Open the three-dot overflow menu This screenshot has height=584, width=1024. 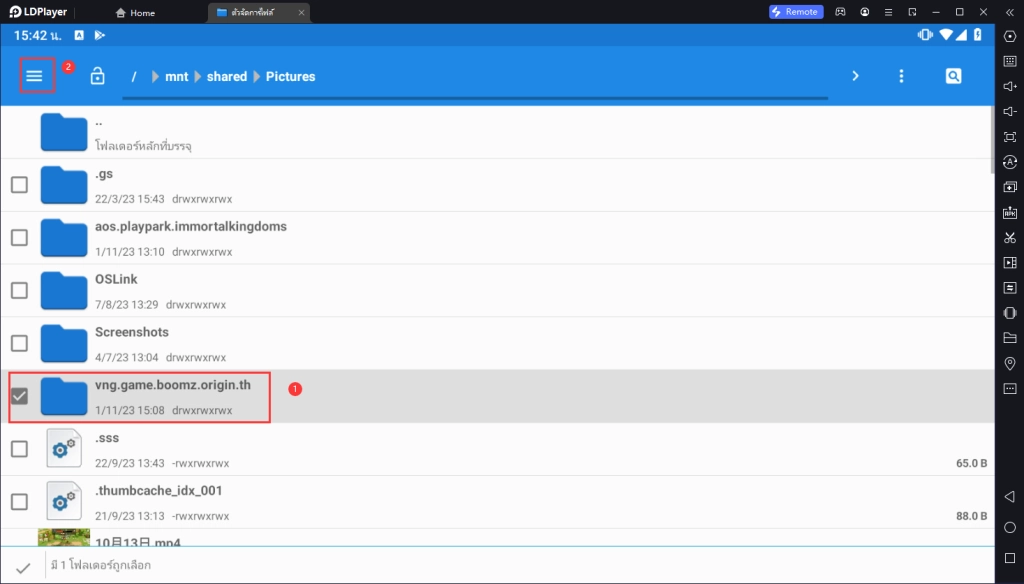[x=901, y=76]
